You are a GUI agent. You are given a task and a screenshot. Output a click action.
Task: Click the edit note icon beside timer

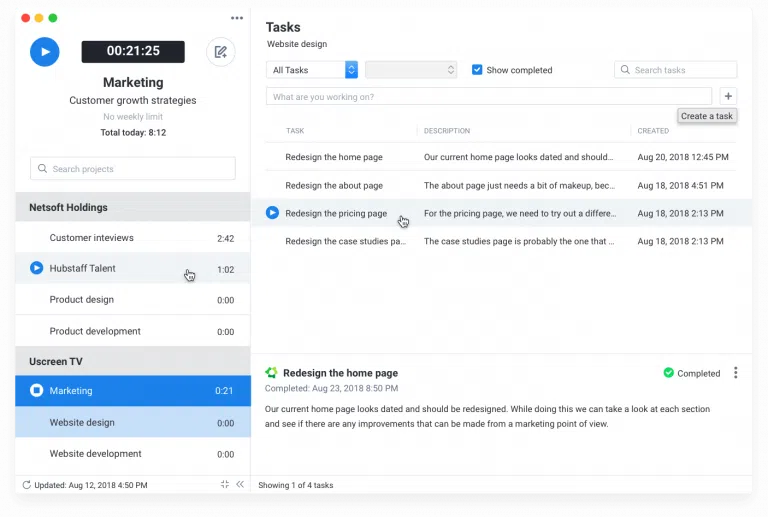pyautogui.click(x=221, y=52)
